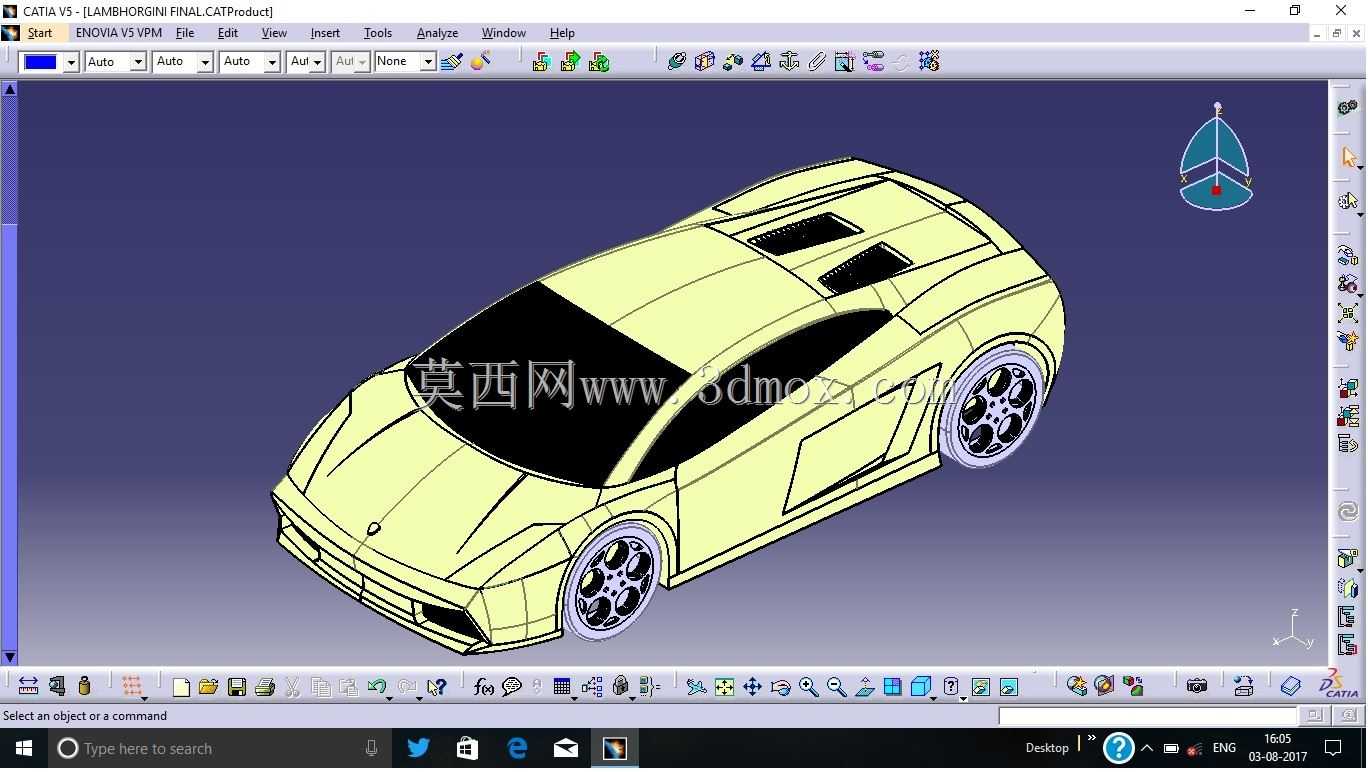The width and height of the screenshot is (1368, 772).
Task: Open the third Auto dropdown
Action: click(x=272, y=62)
